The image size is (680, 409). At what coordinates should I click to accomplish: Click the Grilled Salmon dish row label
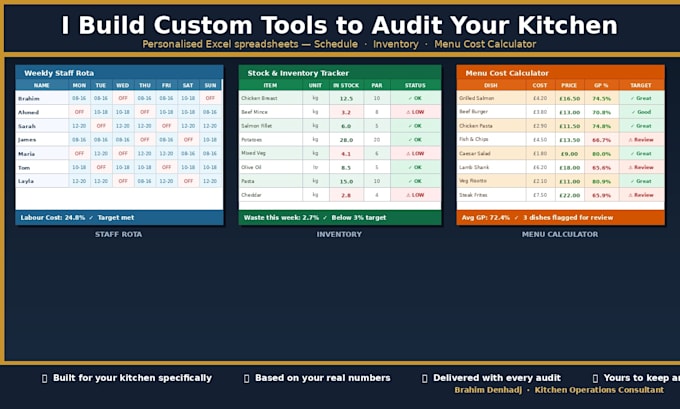coord(476,98)
